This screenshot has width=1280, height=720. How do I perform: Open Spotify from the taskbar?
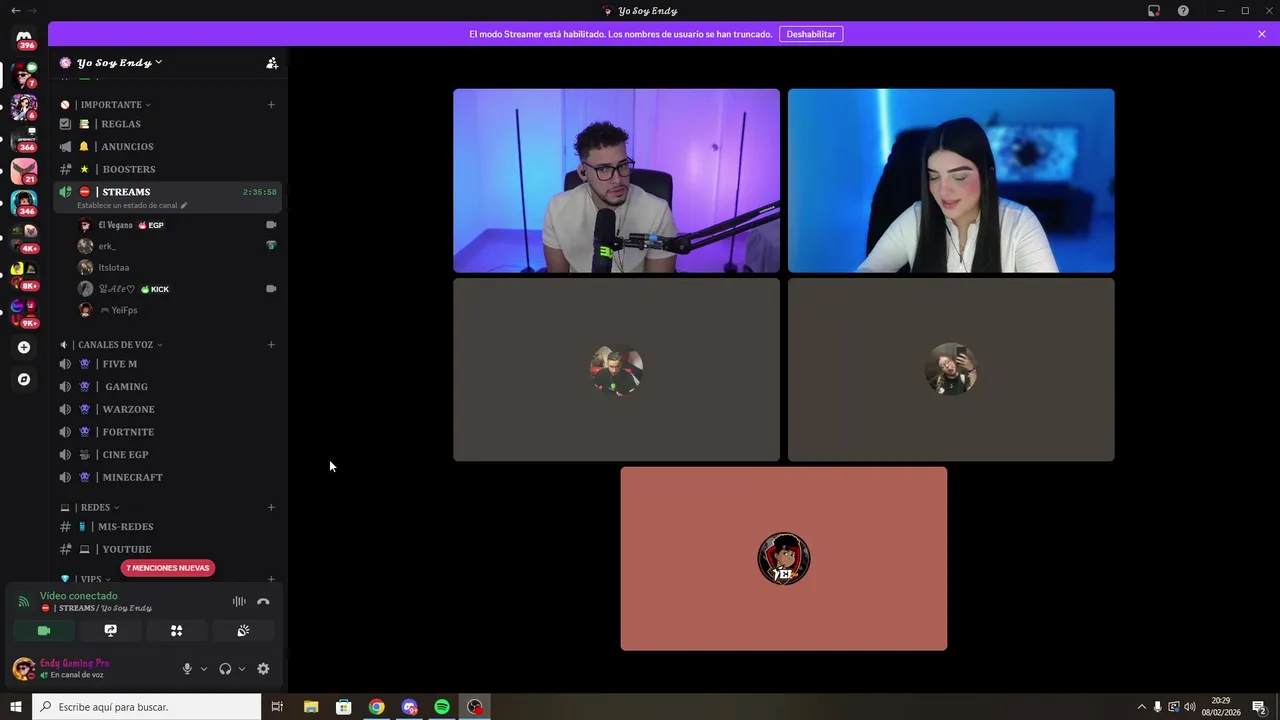(442, 707)
